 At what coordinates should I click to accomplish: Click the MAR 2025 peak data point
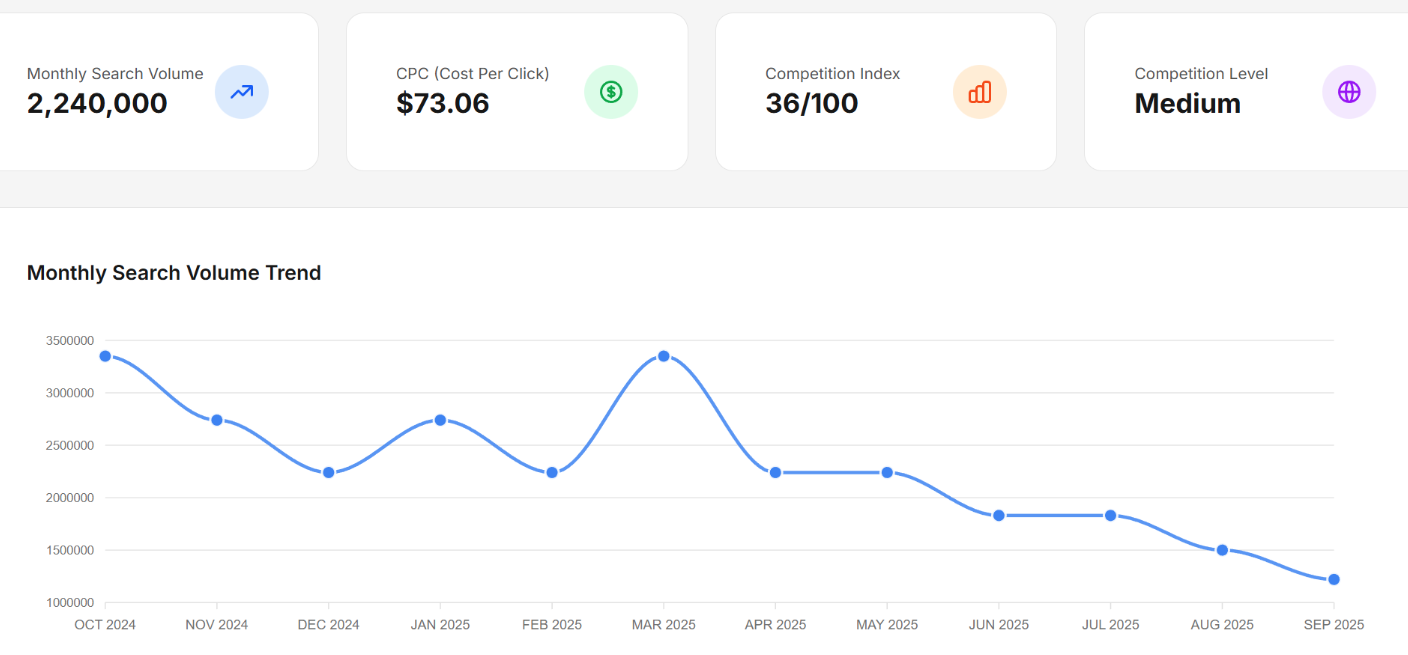click(x=663, y=356)
